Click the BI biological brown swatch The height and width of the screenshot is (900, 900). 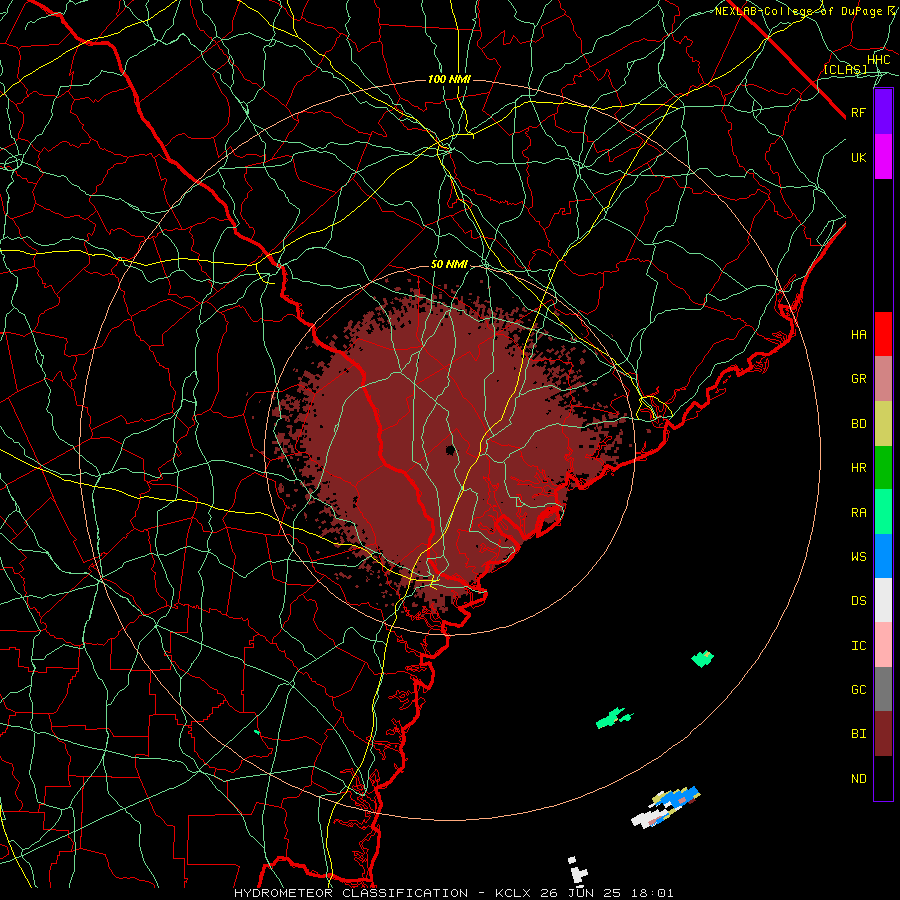point(883,734)
